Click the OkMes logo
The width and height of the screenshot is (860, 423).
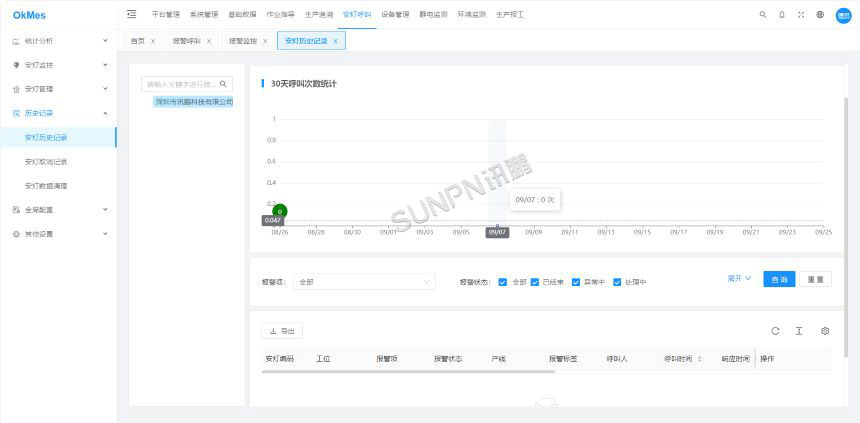pos(29,15)
